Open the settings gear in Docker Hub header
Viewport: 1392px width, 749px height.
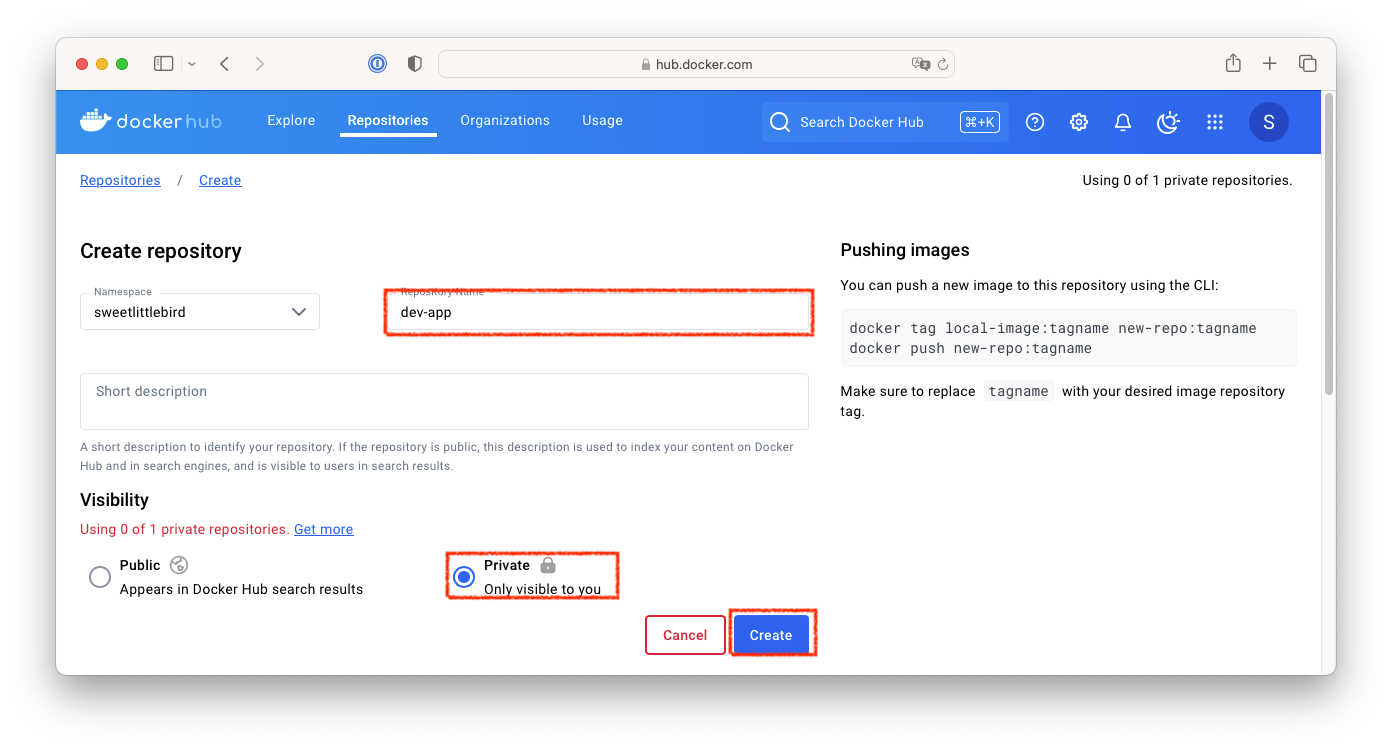click(x=1079, y=122)
